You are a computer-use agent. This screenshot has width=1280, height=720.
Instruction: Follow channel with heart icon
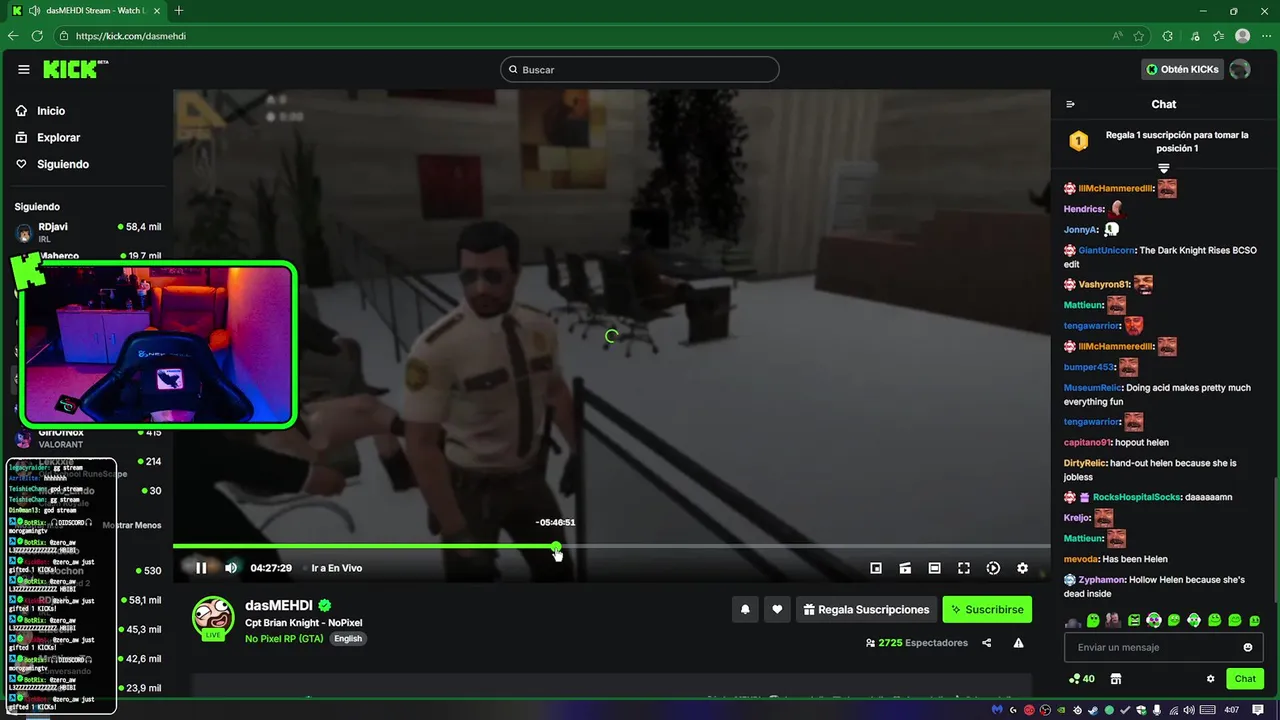click(777, 609)
